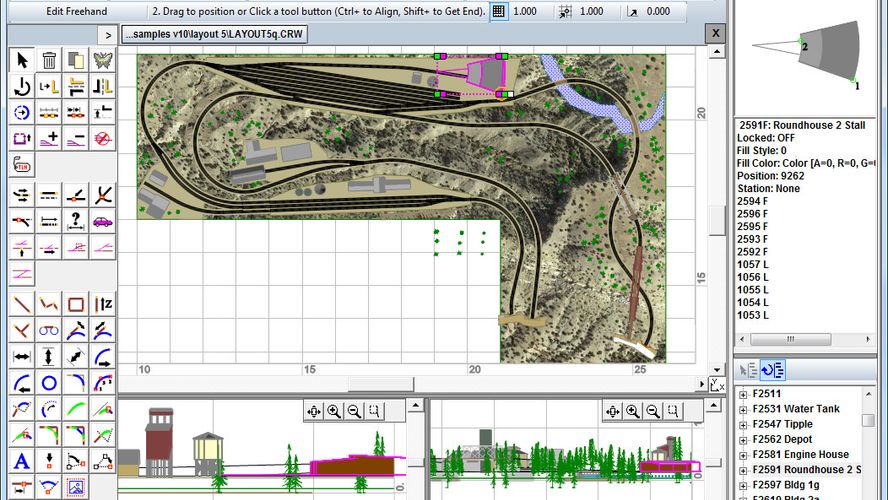Select 2594 F in the properties list
This screenshot has height=500, width=888.
click(752, 201)
